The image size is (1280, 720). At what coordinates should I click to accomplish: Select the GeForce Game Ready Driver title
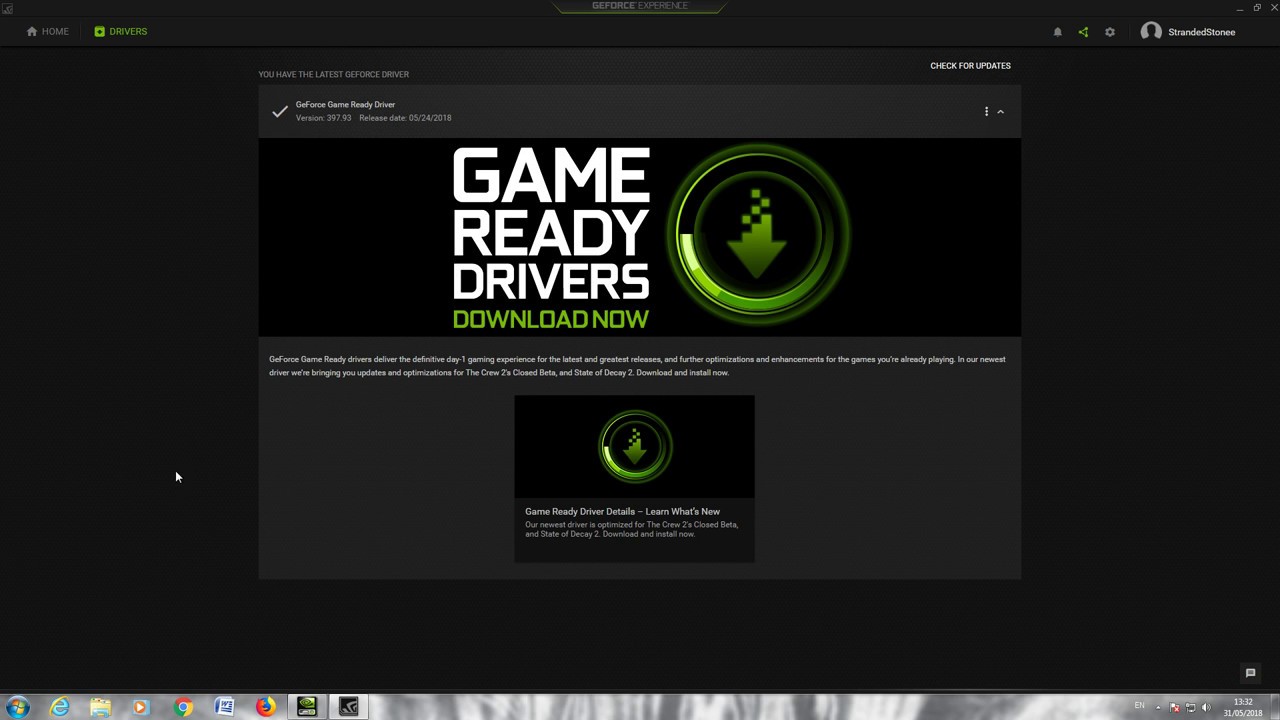[345, 104]
